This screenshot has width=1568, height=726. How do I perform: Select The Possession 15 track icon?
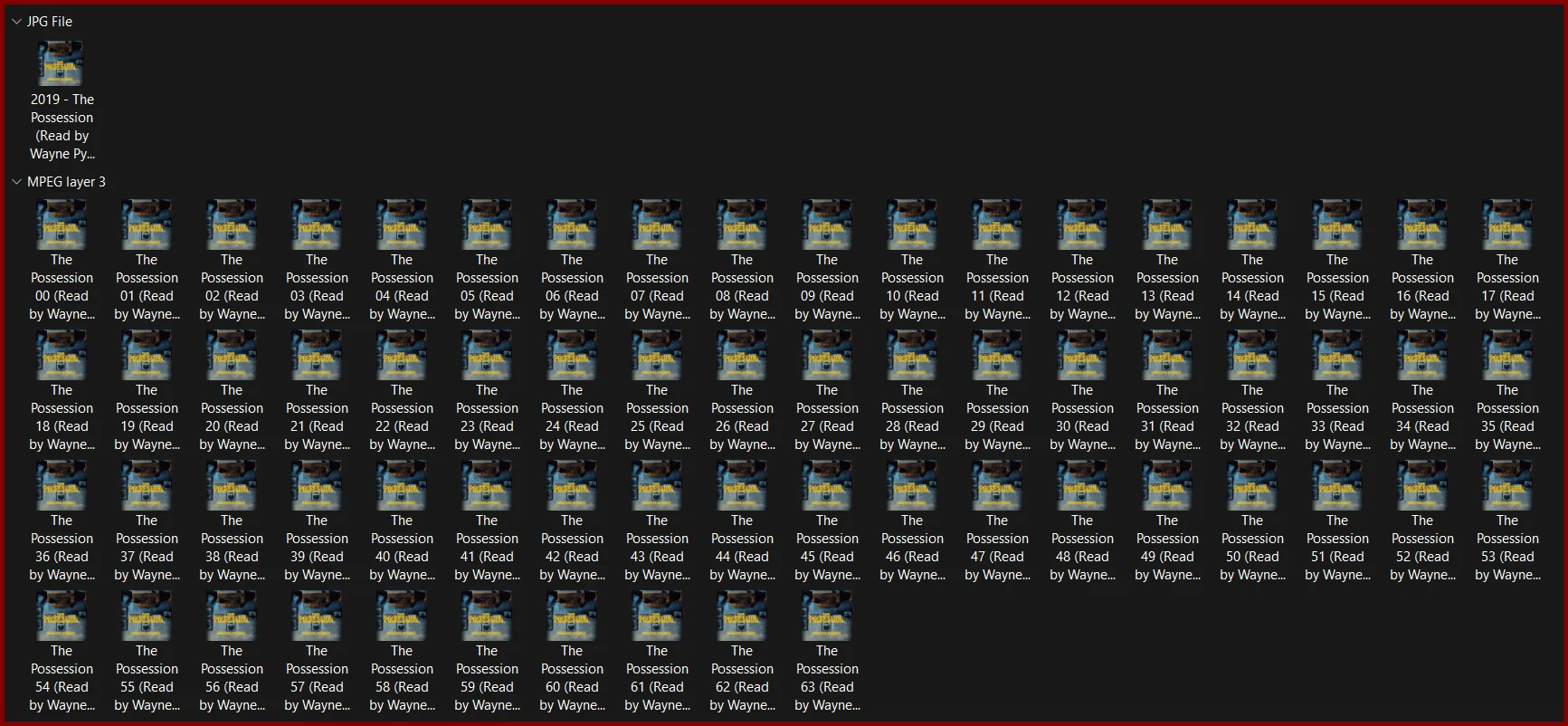coord(1337,224)
